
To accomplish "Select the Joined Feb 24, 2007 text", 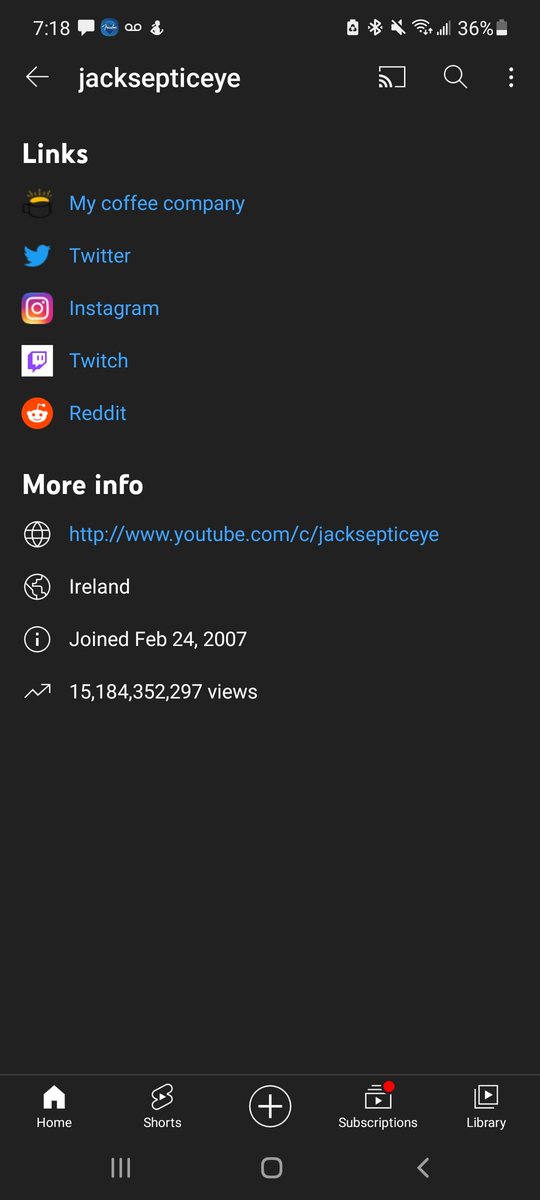I will [158, 639].
